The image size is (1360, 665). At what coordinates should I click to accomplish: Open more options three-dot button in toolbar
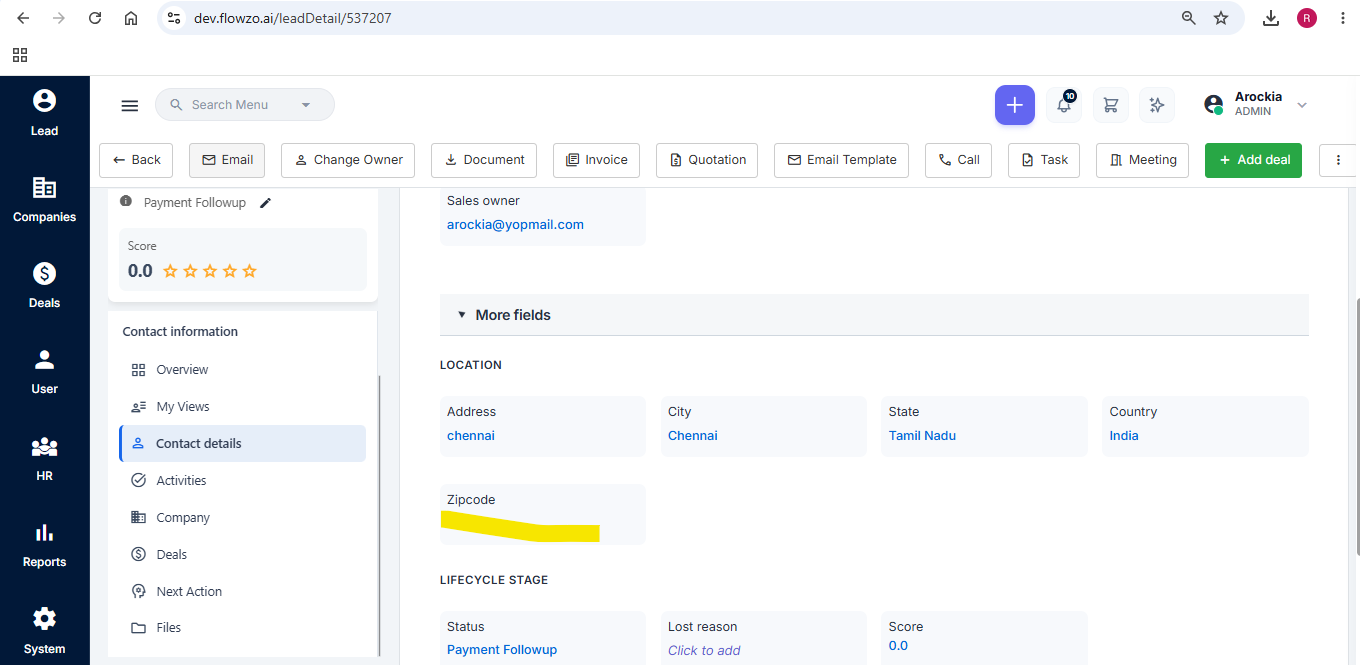[x=1338, y=160]
